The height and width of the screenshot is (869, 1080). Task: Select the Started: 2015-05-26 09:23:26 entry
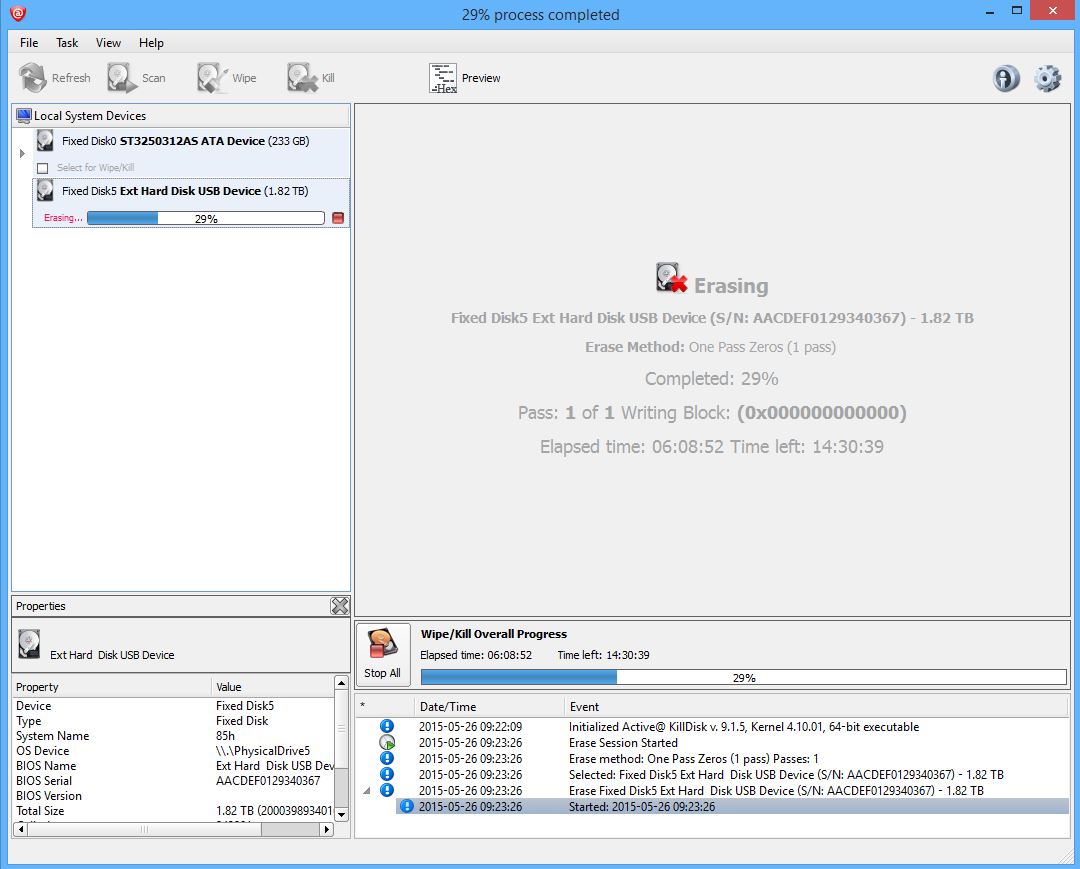(x=731, y=806)
